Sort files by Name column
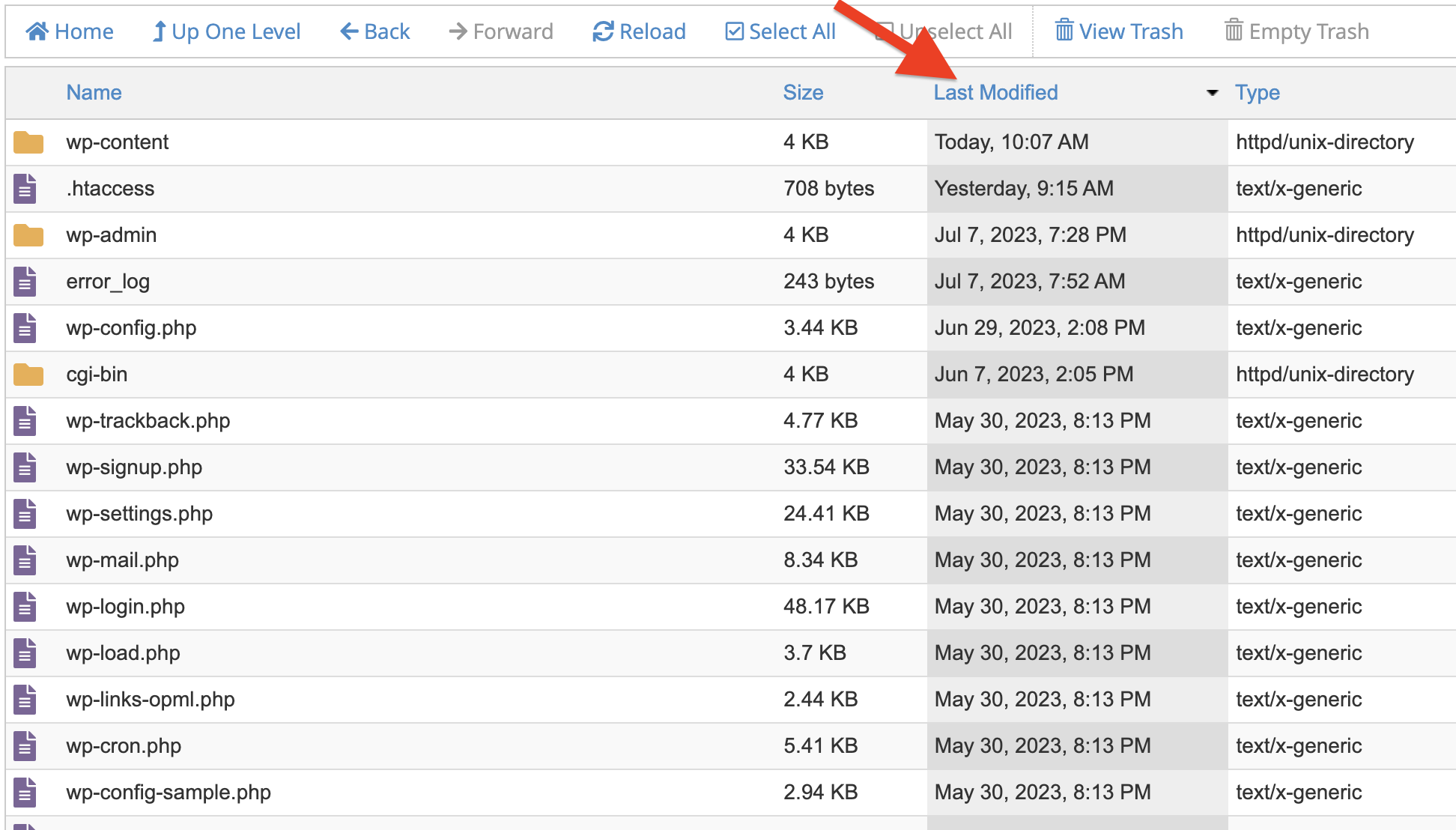Viewport: 1456px width, 830px height. click(94, 92)
